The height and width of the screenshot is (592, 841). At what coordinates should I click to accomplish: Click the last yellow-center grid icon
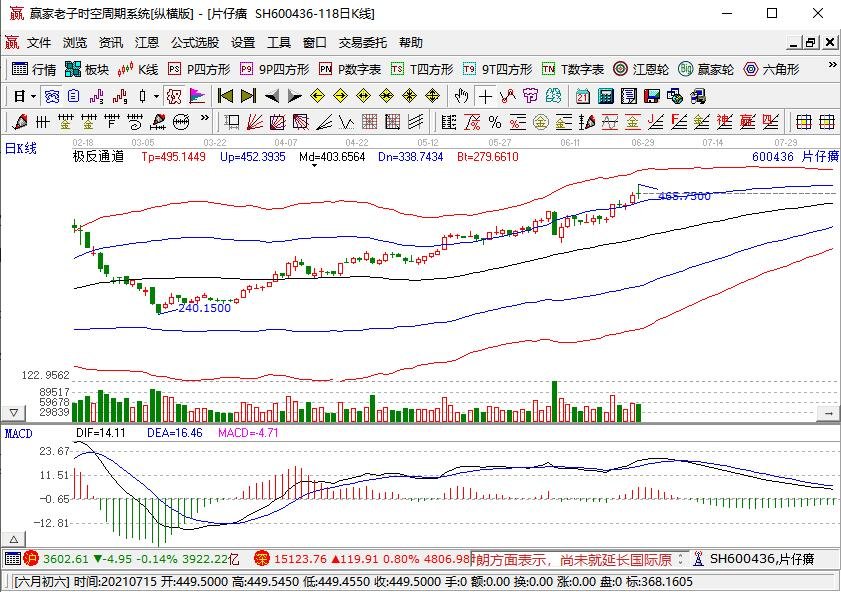(827, 122)
